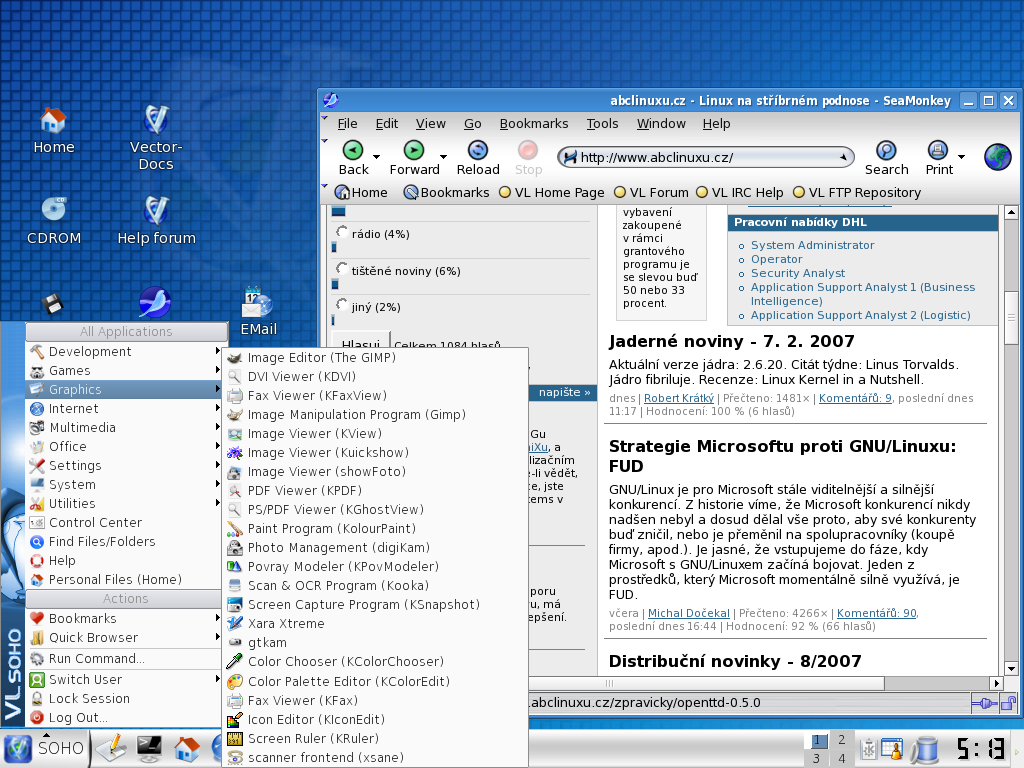Select the rádio (4%) poll option

tap(342, 232)
